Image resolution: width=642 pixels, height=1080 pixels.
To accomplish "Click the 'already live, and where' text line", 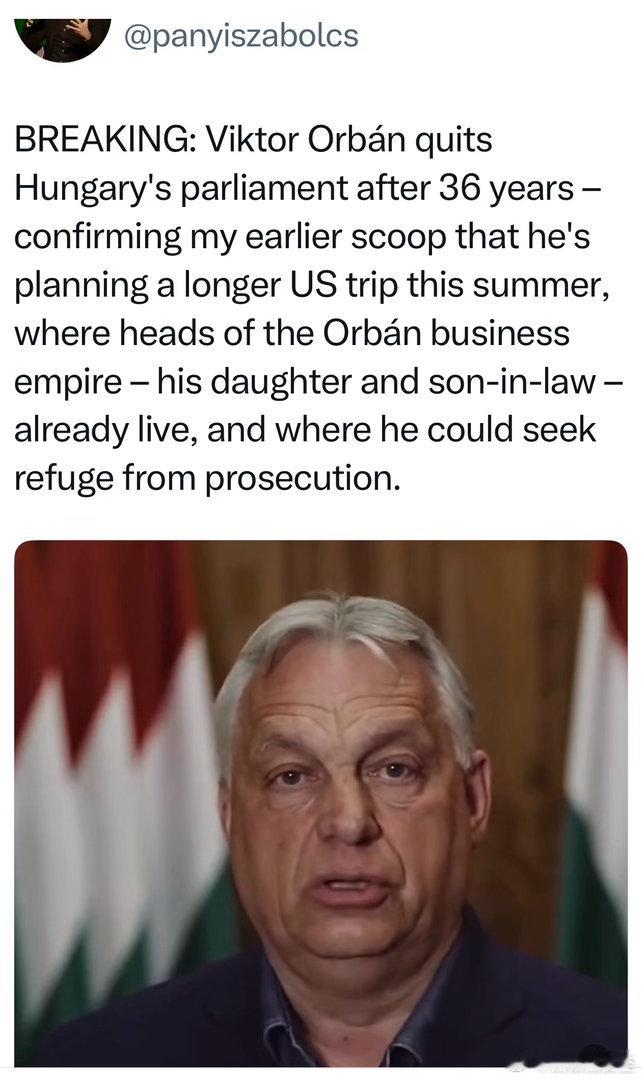I will click(305, 430).
